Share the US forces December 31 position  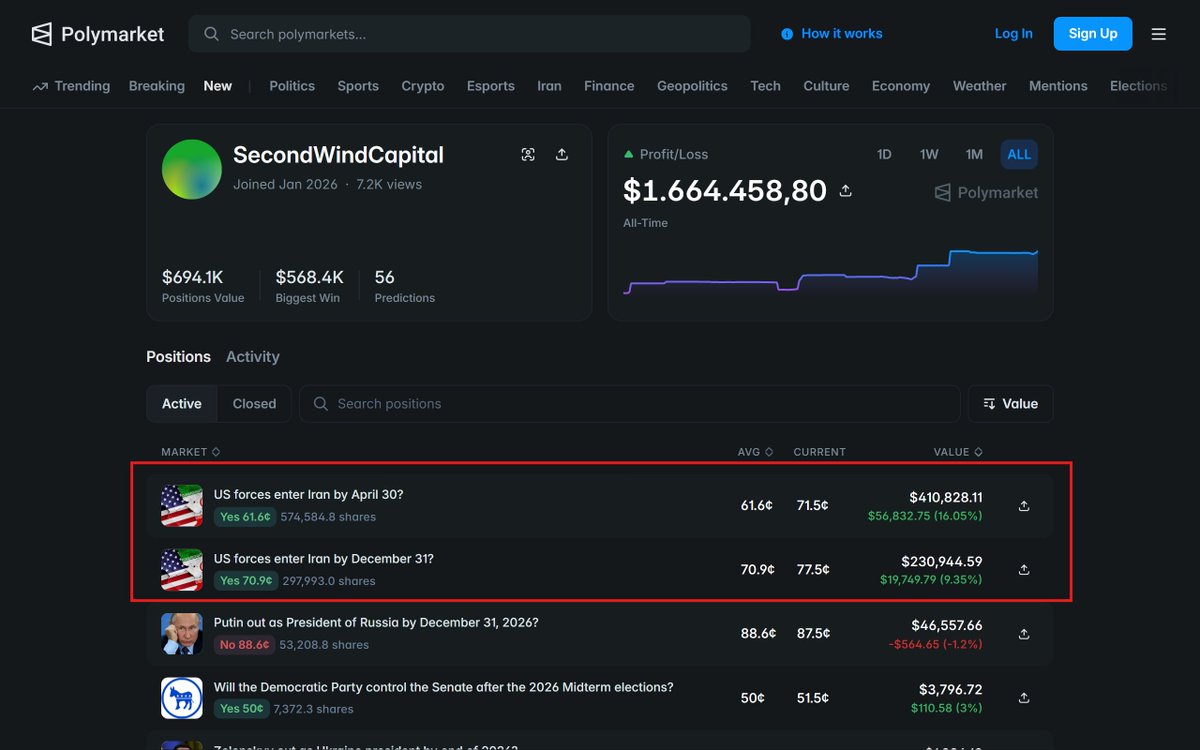(x=1024, y=570)
